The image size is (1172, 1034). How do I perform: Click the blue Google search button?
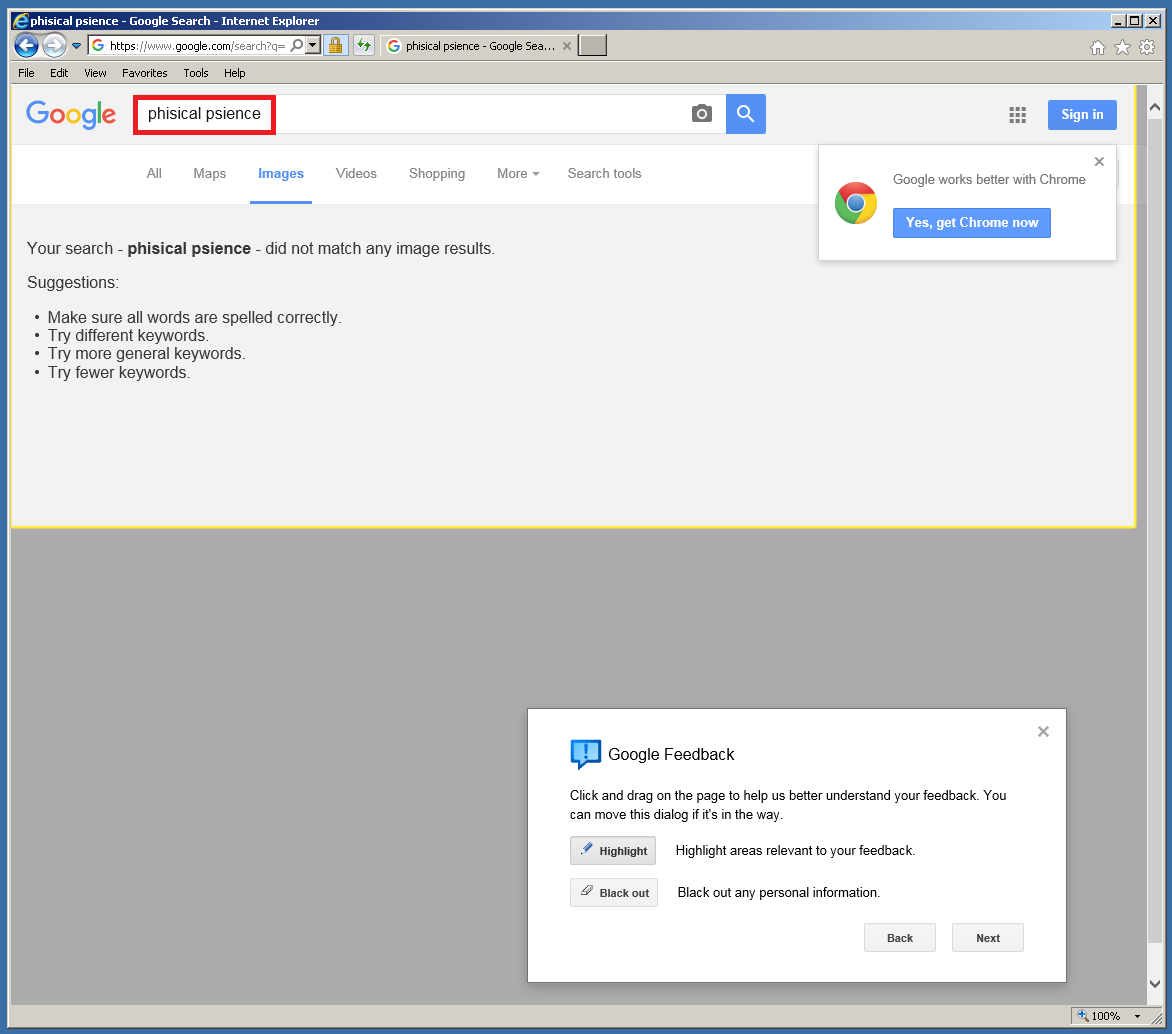click(746, 114)
